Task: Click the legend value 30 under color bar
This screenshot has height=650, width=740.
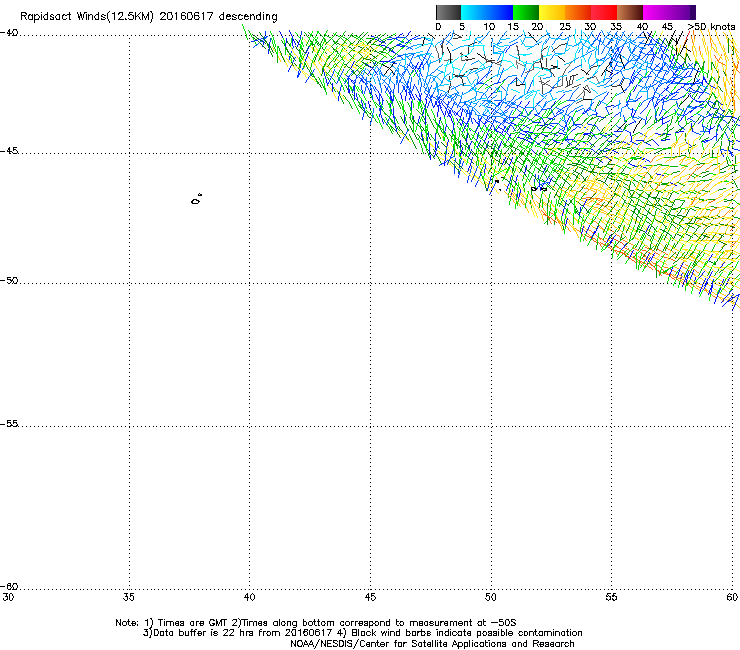Action: click(590, 27)
